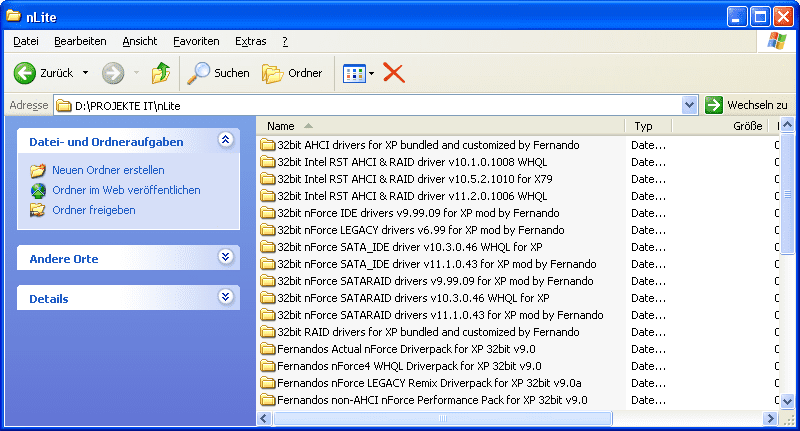Open the Datei menu
The width and height of the screenshot is (800, 431).
tap(26, 41)
